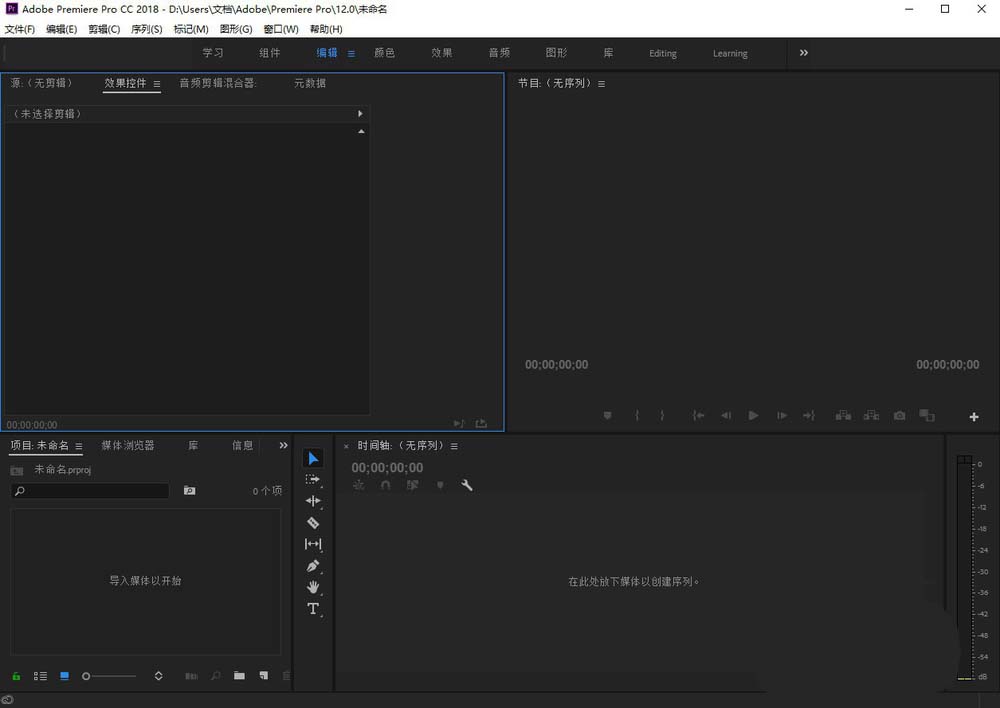The image size is (1000, 708).
Task: Select the Type tool
Action: pos(313,609)
